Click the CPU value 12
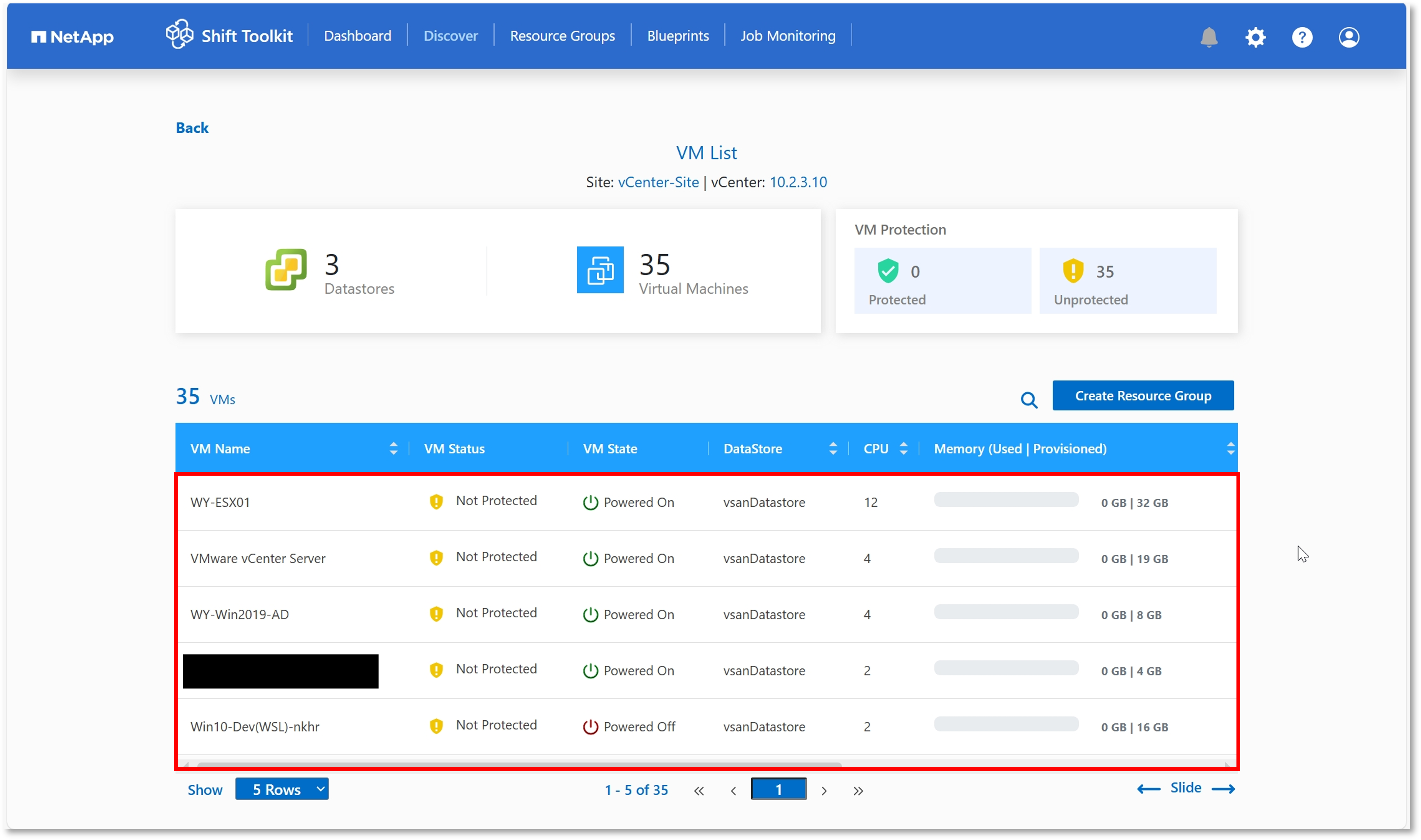Viewport: 1421px width, 840px height. click(x=870, y=502)
